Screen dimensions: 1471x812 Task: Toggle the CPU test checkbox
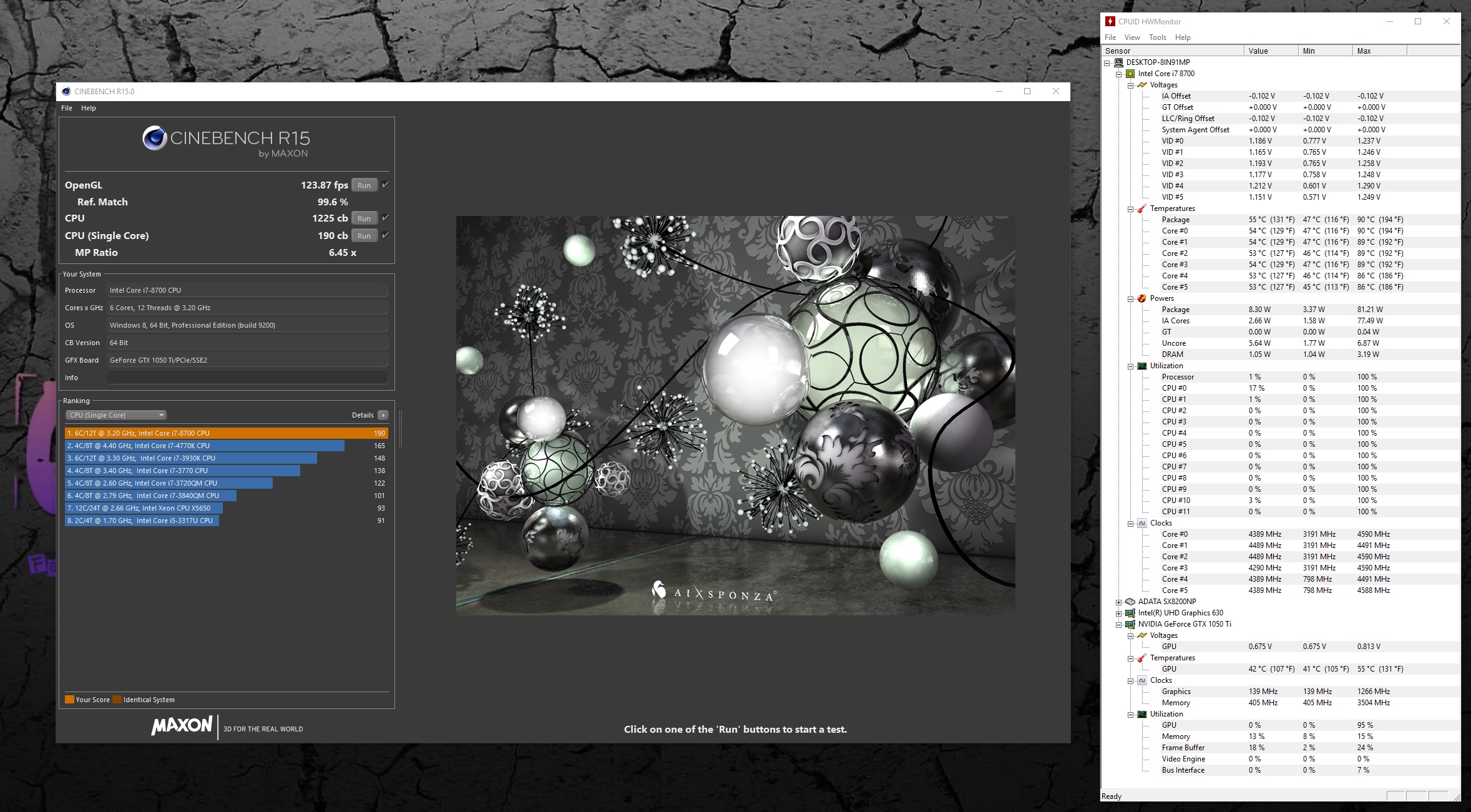385,218
